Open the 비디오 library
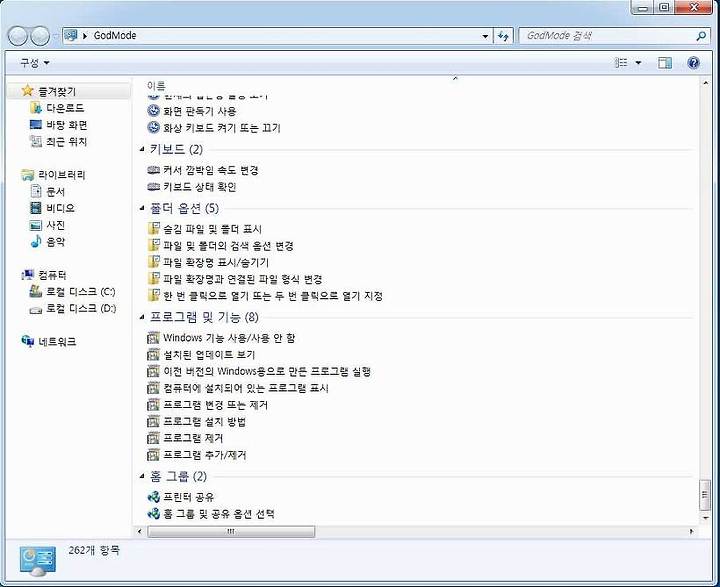Screen dimensions: 720x587 click(60, 208)
